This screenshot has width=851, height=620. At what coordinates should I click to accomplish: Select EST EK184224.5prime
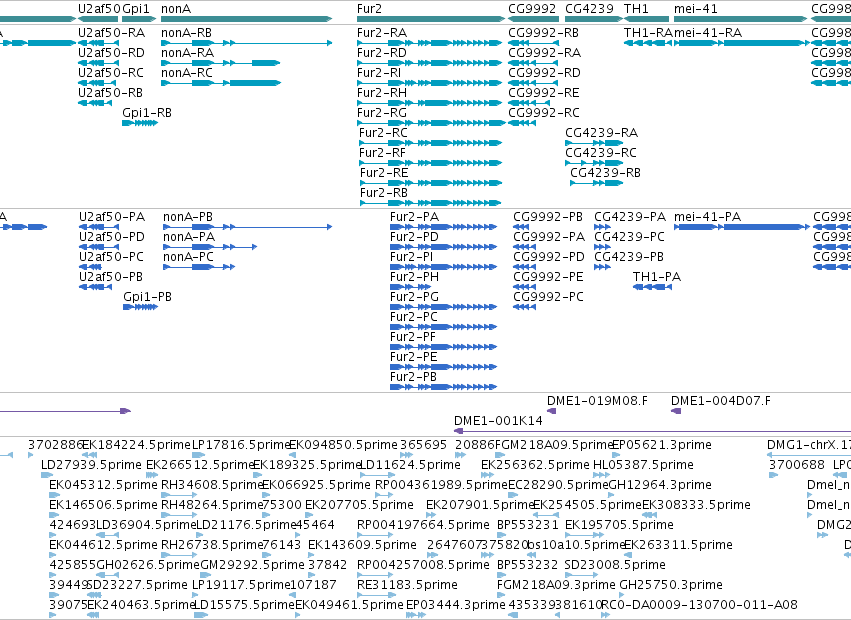coord(90,455)
